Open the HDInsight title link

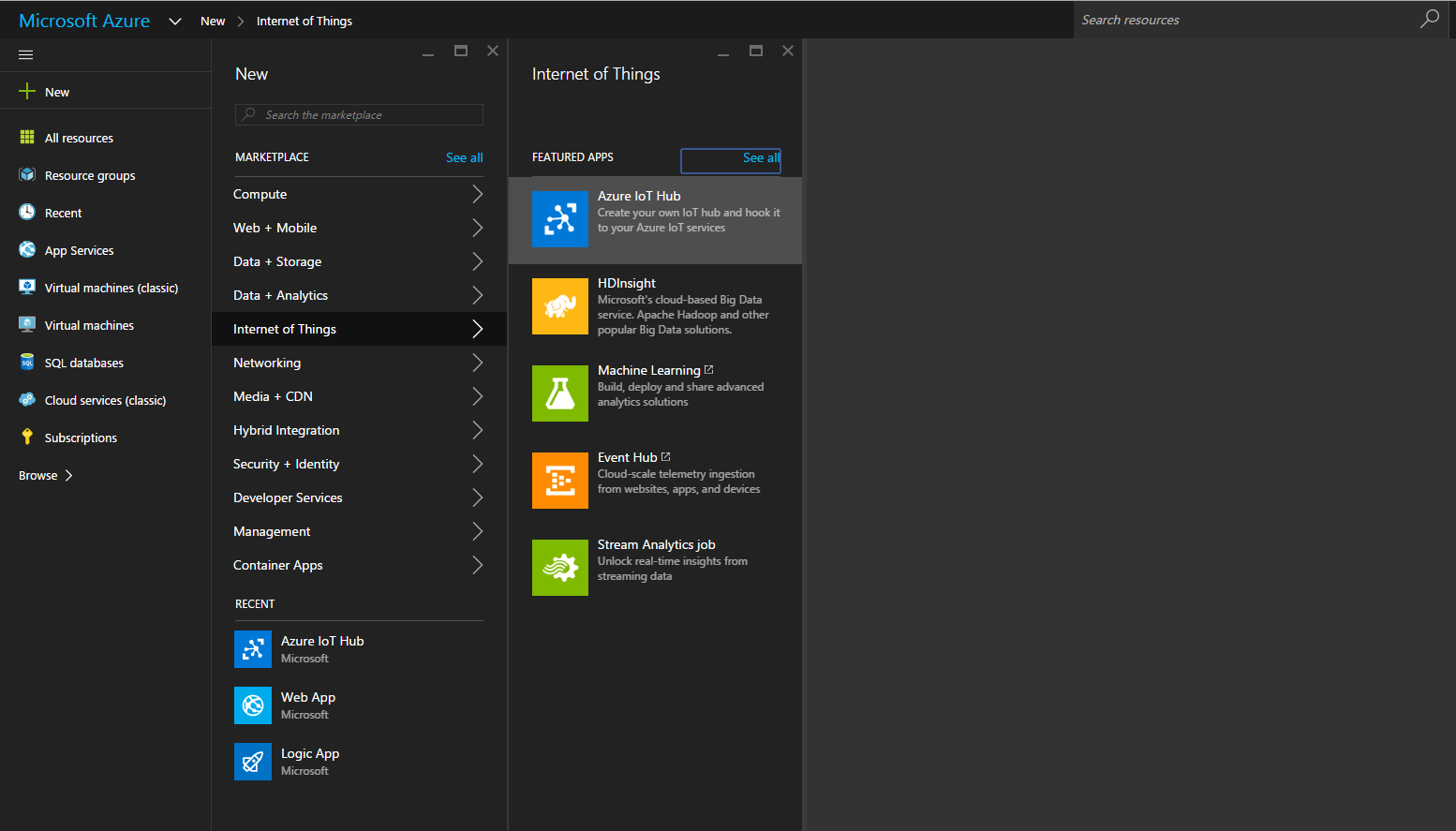click(627, 283)
